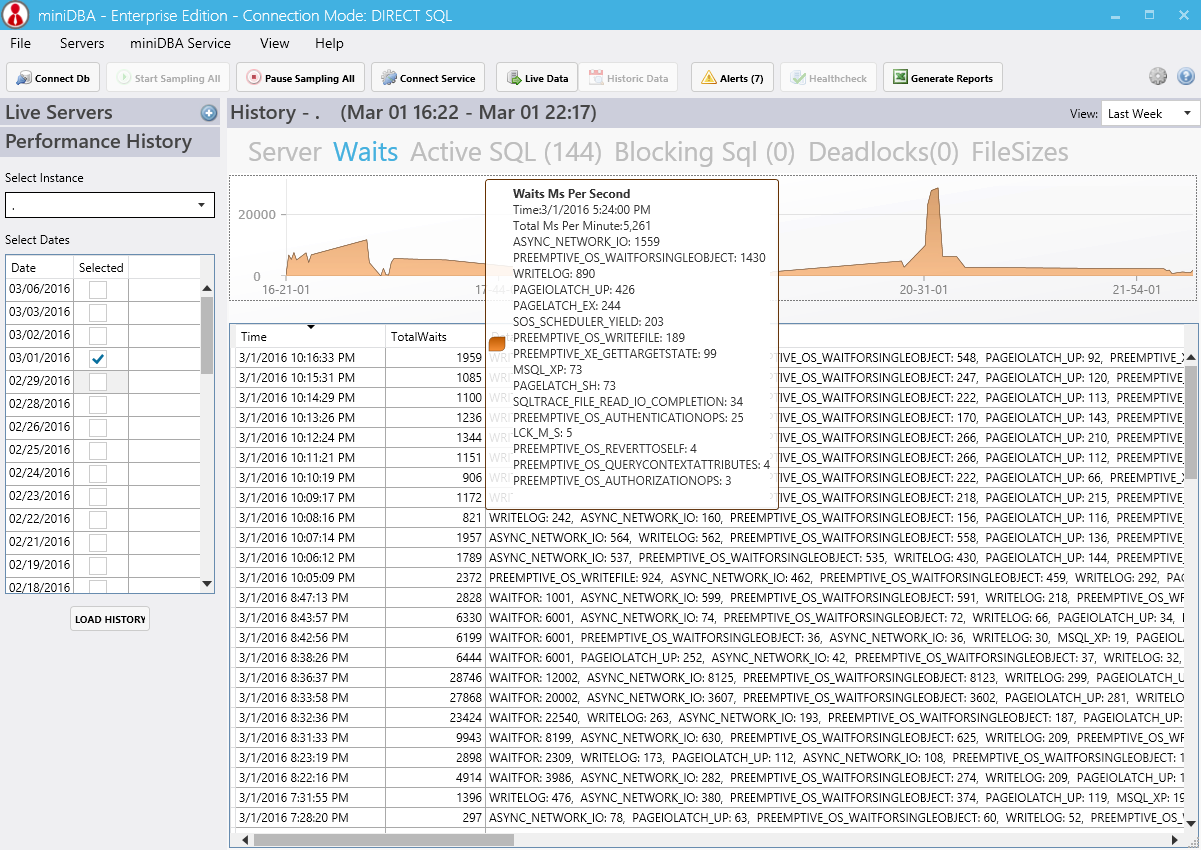Check the 02/25/2016 date checkbox
This screenshot has width=1201, height=850.
point(97,450)
